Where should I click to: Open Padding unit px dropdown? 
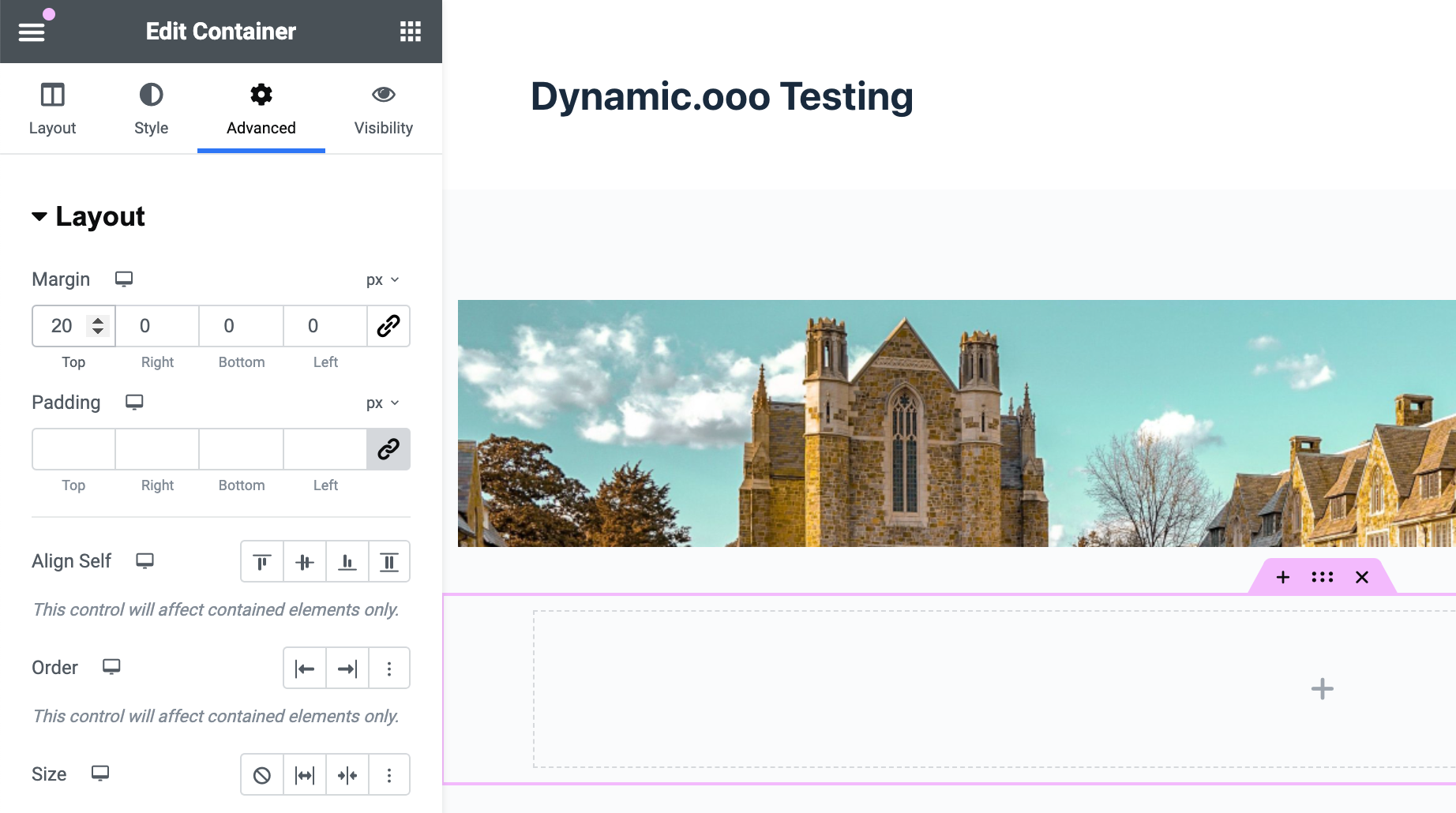tap(382, 403)
